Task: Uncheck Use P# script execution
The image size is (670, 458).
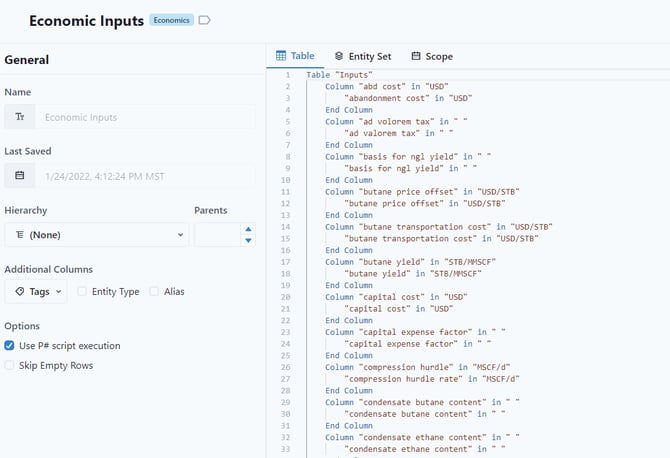Action: [10, 346]
